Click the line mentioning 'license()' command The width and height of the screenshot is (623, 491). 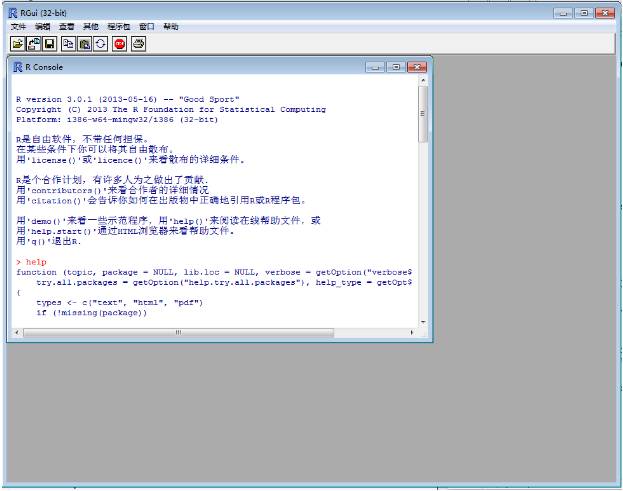[130, 160]
